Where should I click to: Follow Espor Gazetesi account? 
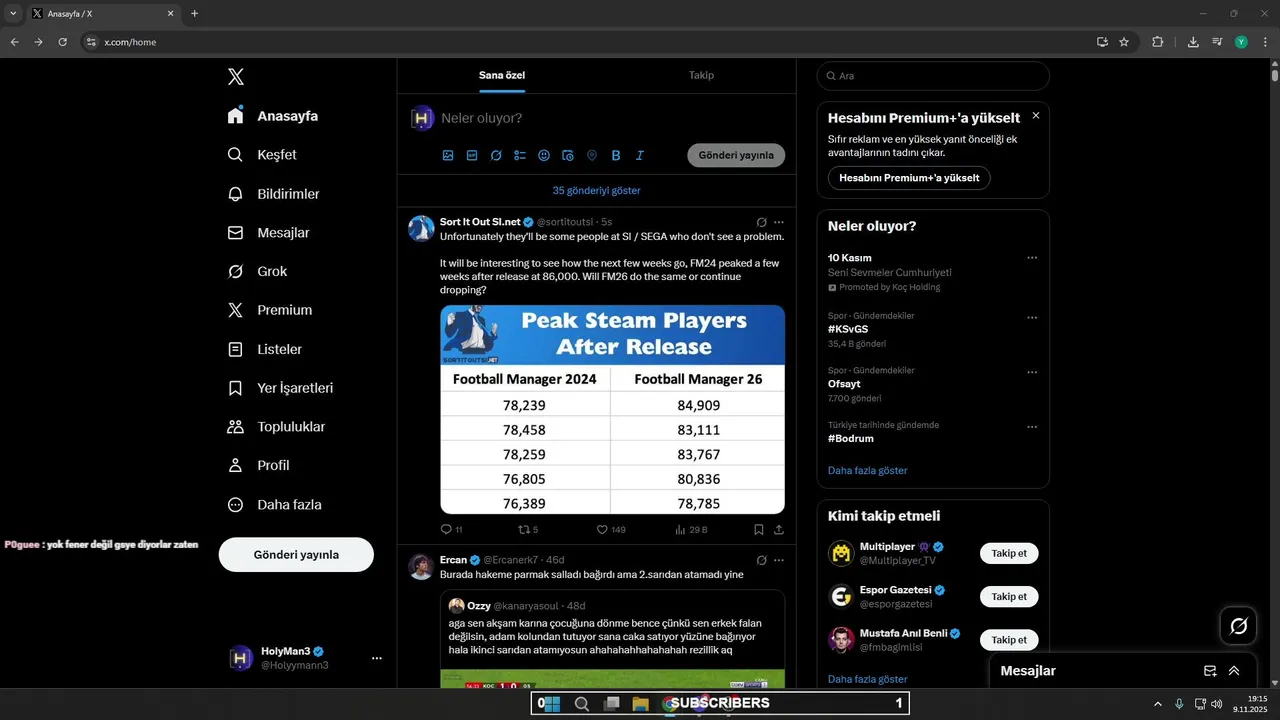click(1009, 596)
